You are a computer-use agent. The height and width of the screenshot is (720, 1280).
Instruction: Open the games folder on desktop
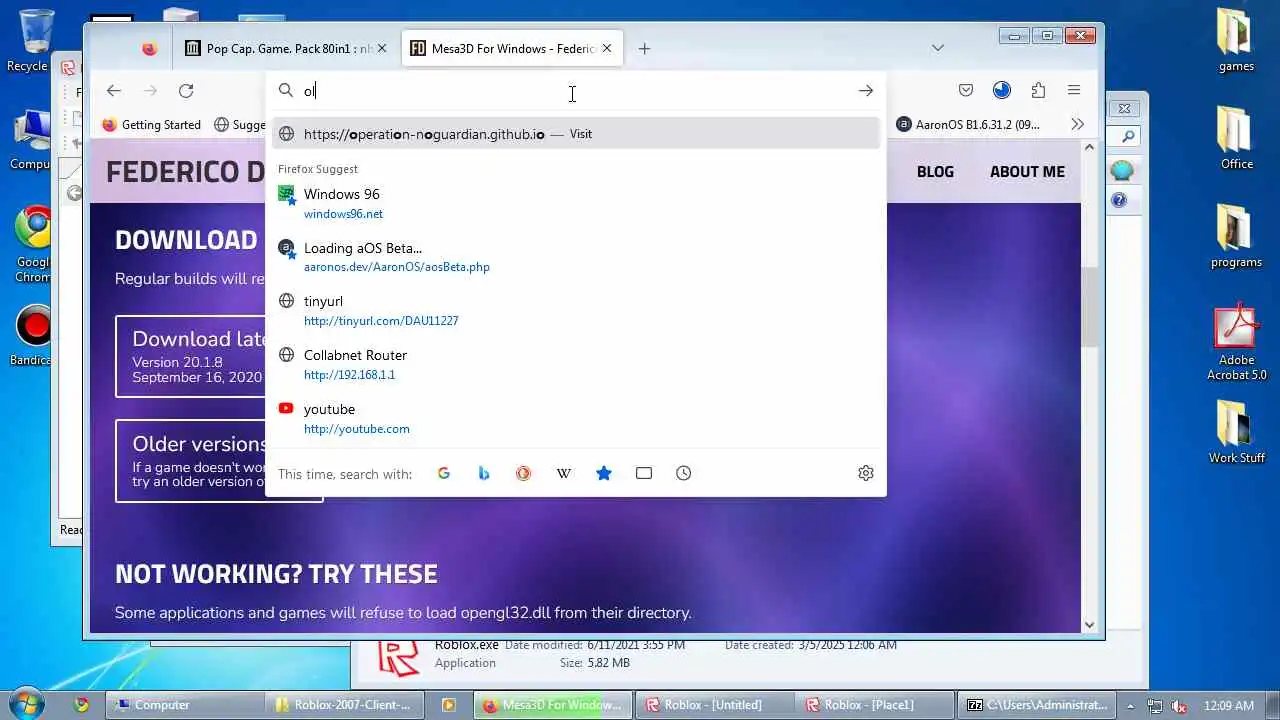(x=1236, y=41)
